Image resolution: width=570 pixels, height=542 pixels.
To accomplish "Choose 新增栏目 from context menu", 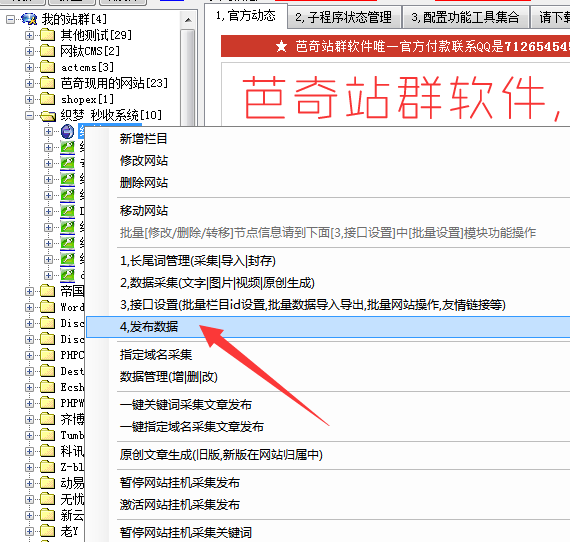I will 143,138.
